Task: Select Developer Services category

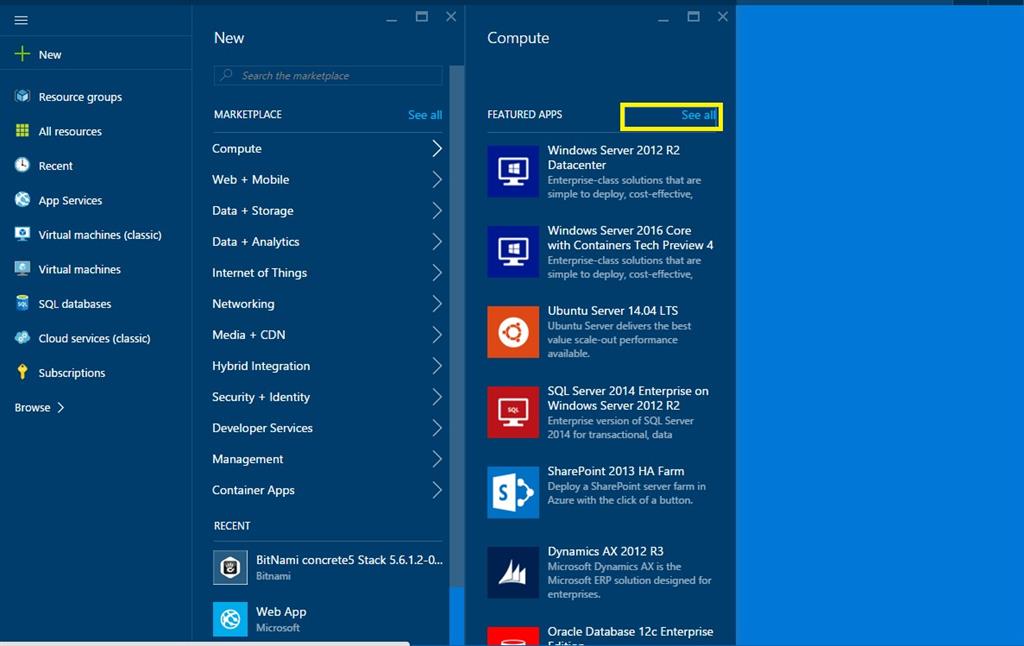Action: 327,428
